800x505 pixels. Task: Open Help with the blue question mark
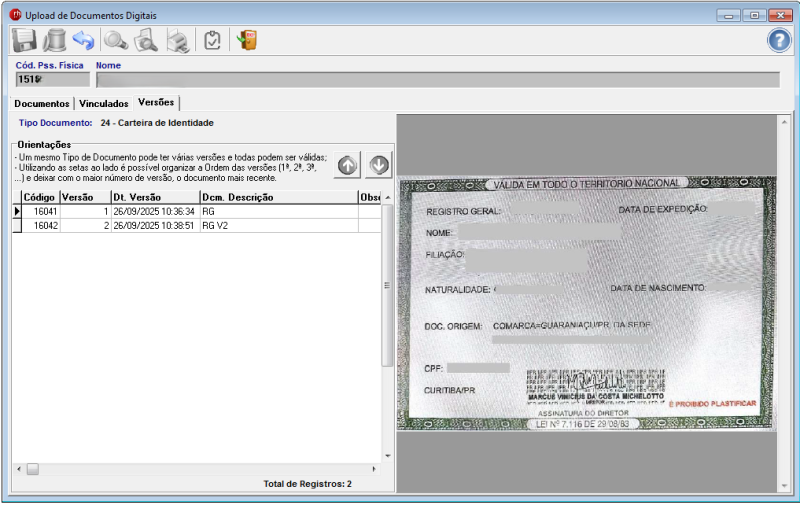[778, 40]
